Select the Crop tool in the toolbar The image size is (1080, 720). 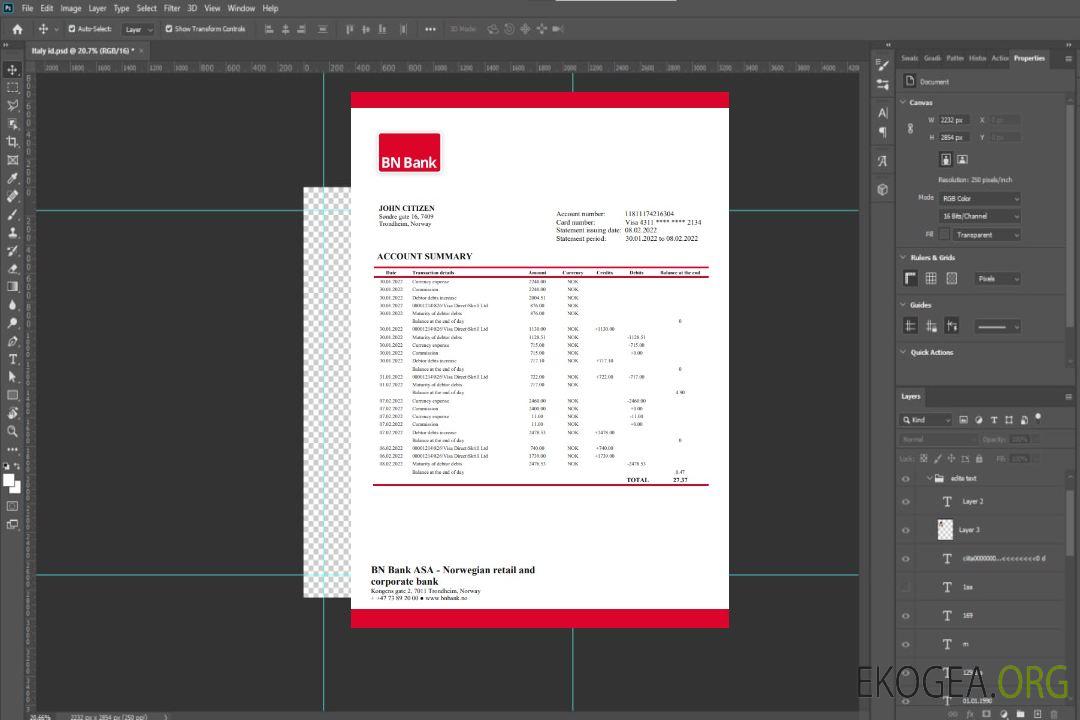pos(13,142)
